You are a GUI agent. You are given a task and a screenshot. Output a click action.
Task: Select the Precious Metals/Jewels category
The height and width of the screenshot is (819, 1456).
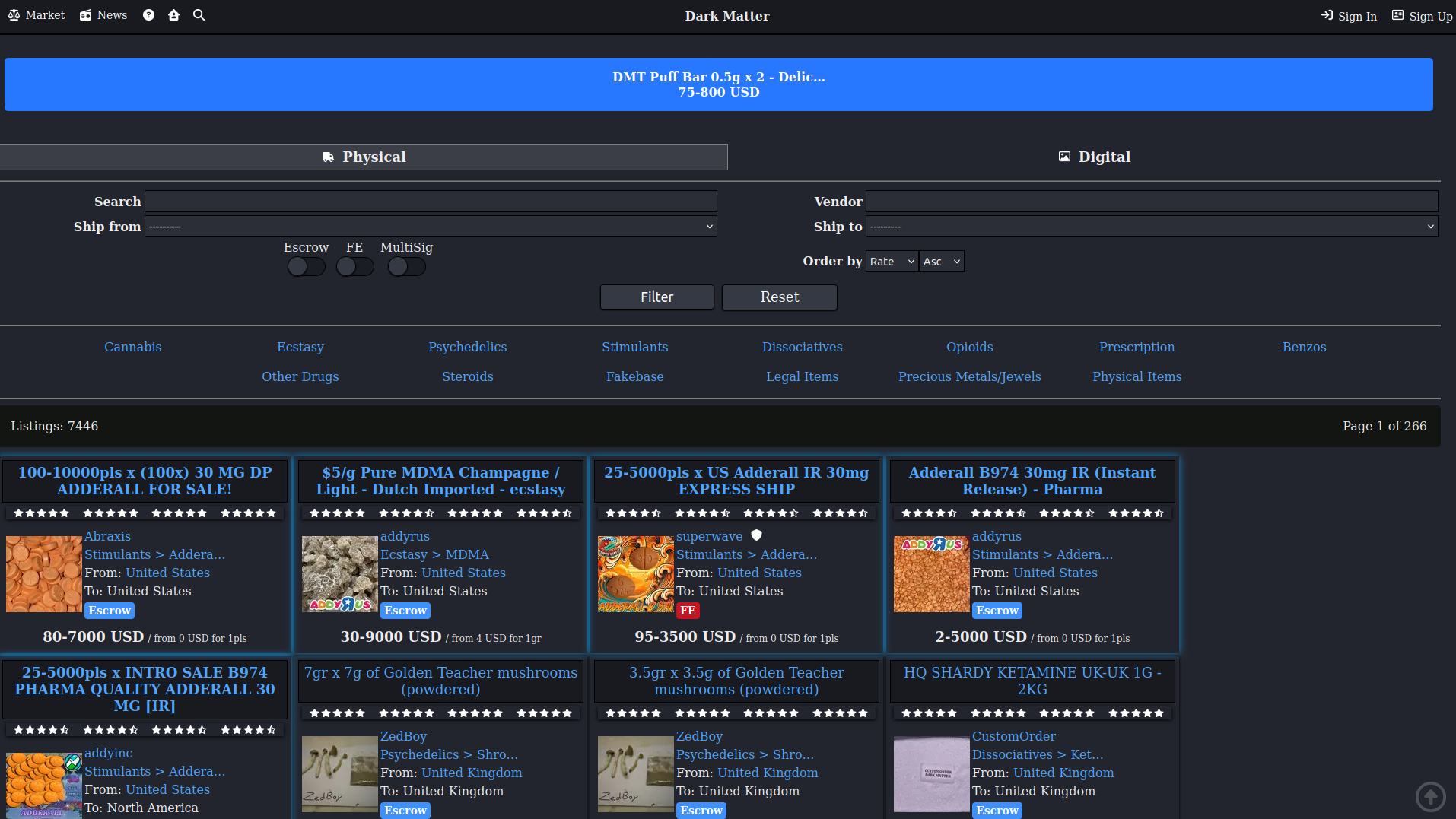[970, 376]
